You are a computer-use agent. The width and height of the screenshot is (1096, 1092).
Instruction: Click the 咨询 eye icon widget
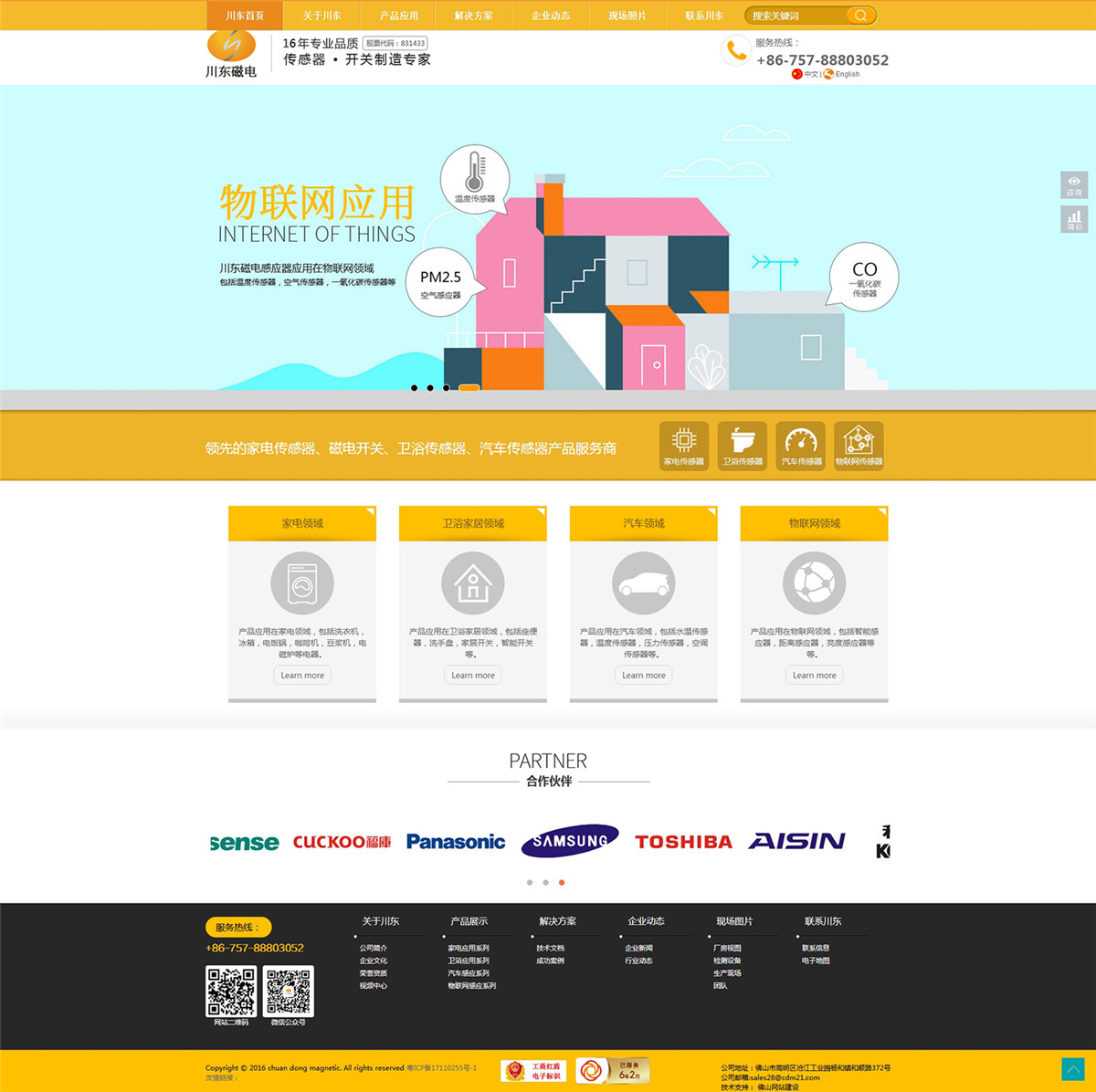[x=1074, y=184]
